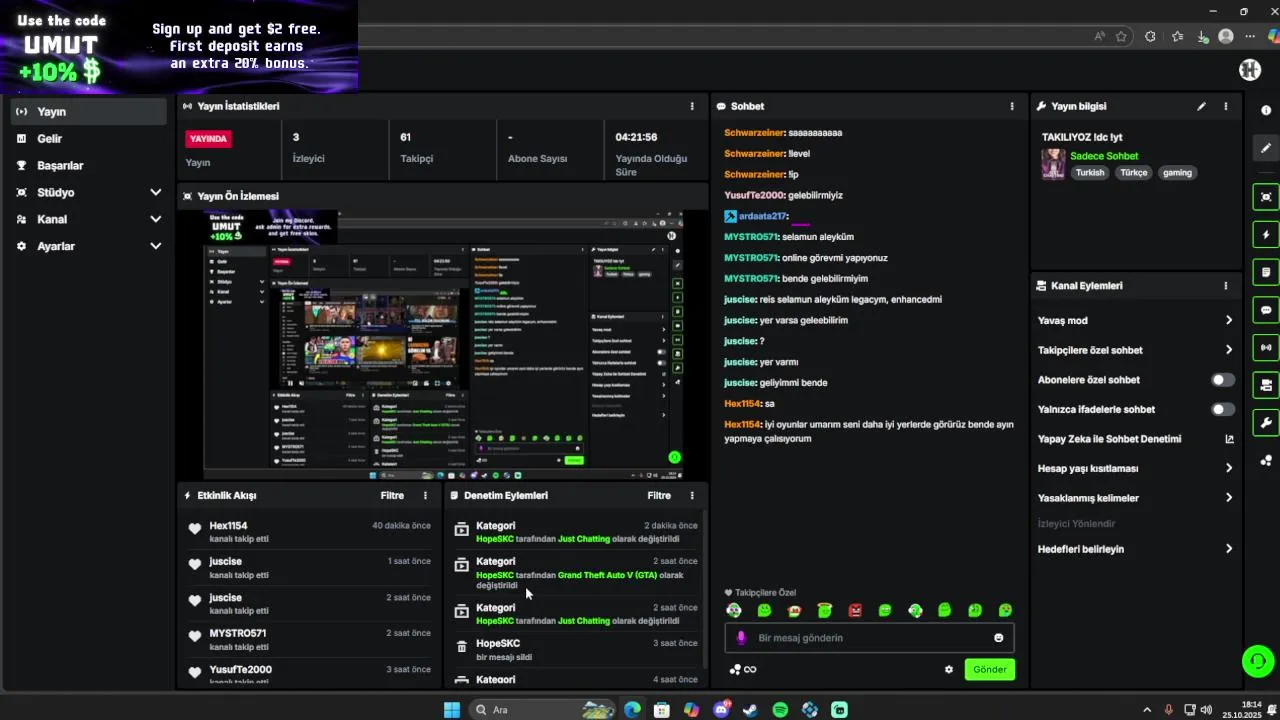
Task: Toggle the wrench stream info widget icon
Action: click(x=1266, y=423)
